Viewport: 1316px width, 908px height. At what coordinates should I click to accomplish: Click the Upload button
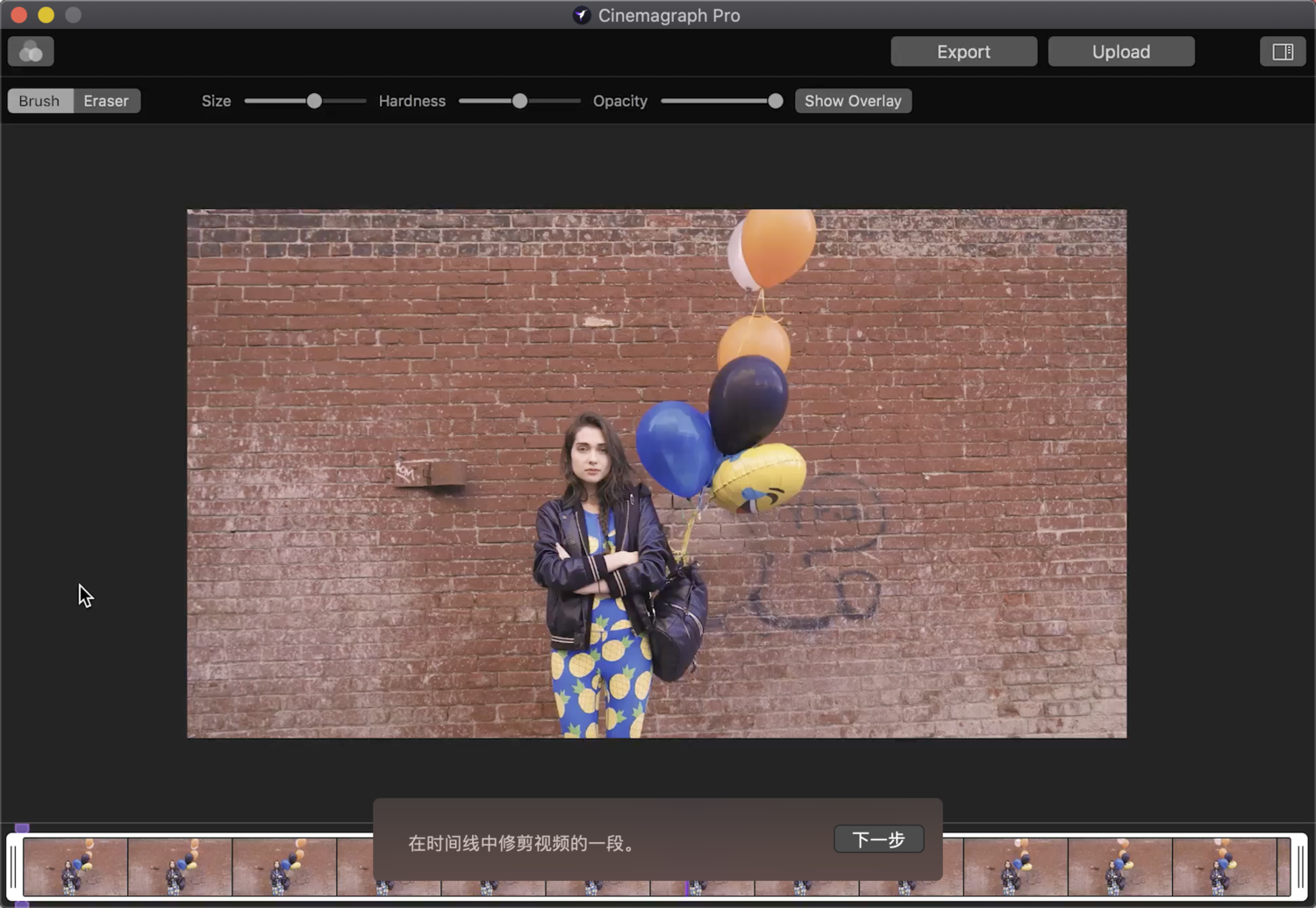1120,51
